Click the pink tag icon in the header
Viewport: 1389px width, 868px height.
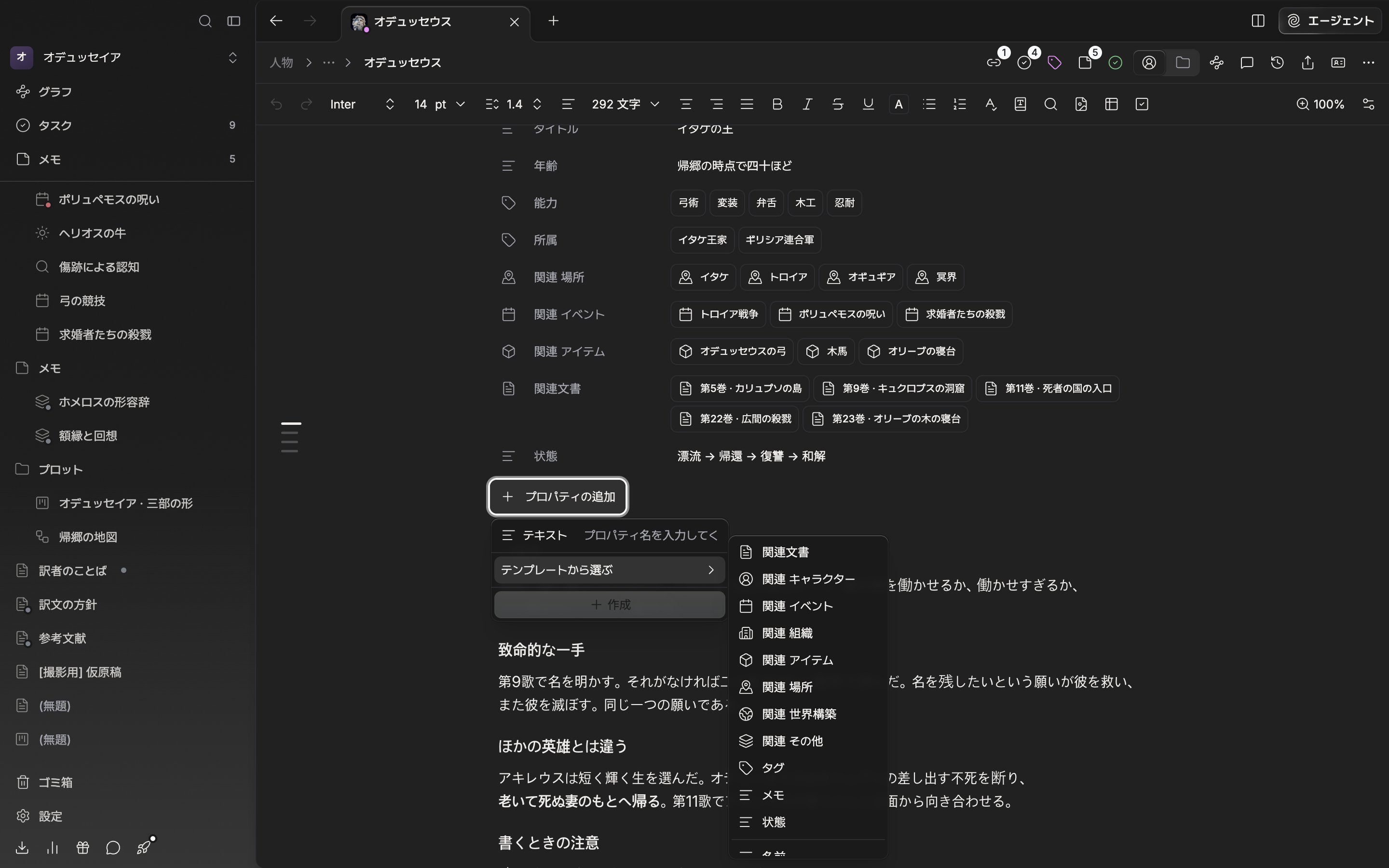[1054, 63]
